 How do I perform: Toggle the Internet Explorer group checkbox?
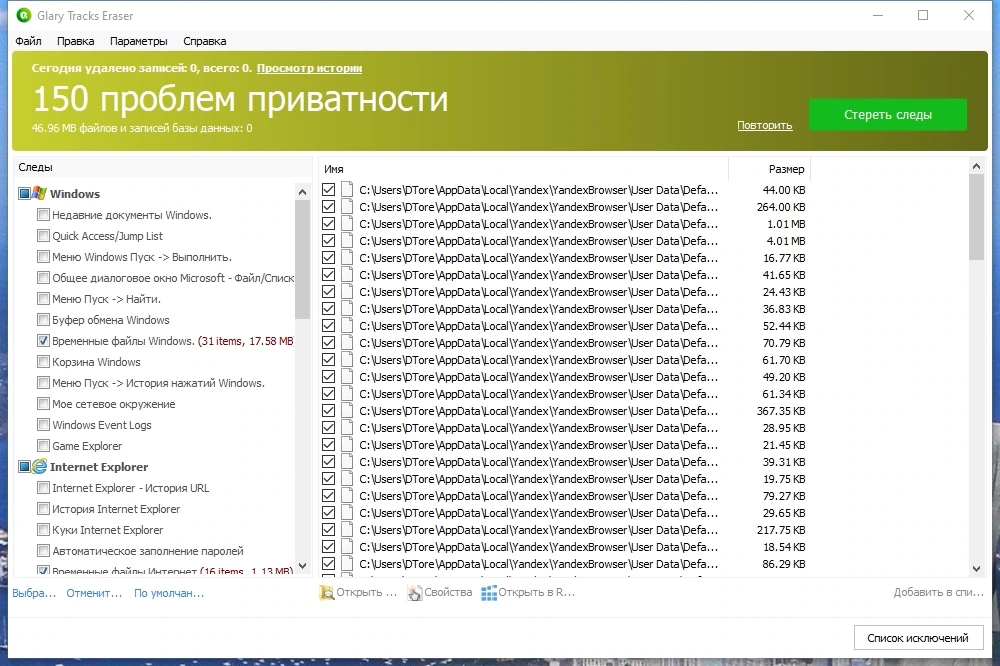[24, 466]
